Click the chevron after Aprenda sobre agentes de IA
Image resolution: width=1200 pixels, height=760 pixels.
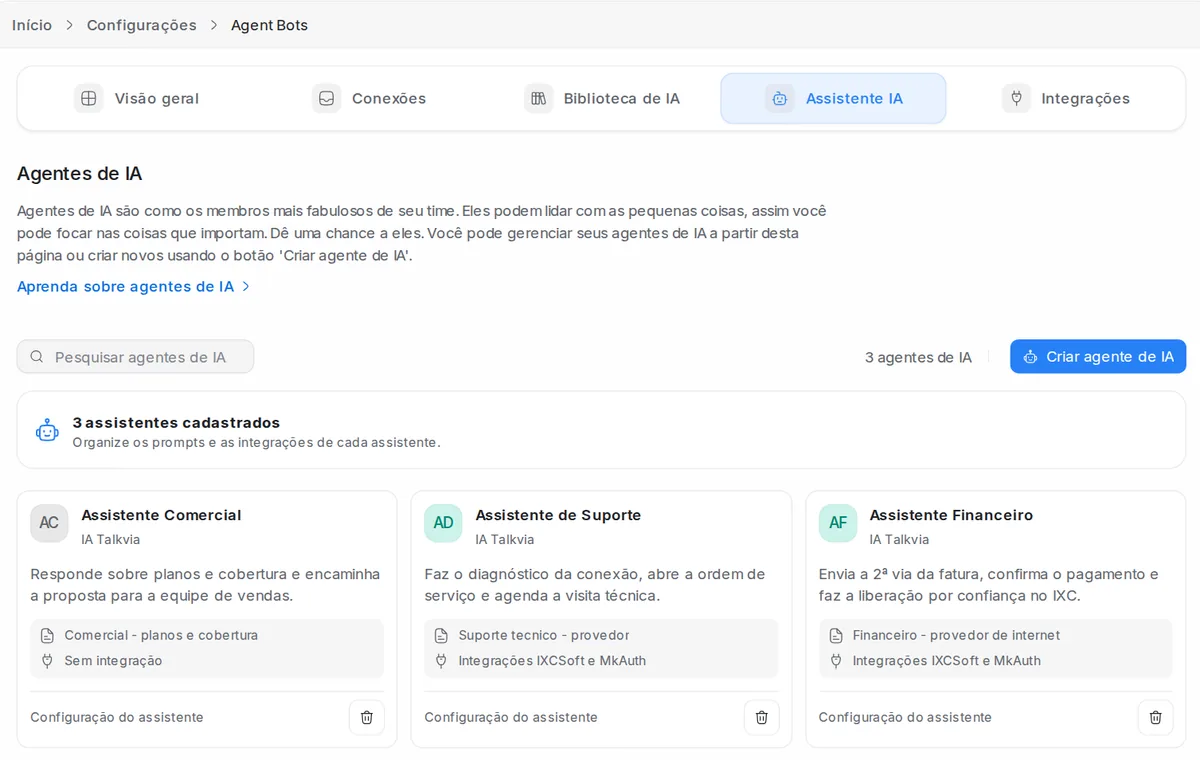click(x=246, y=287)
